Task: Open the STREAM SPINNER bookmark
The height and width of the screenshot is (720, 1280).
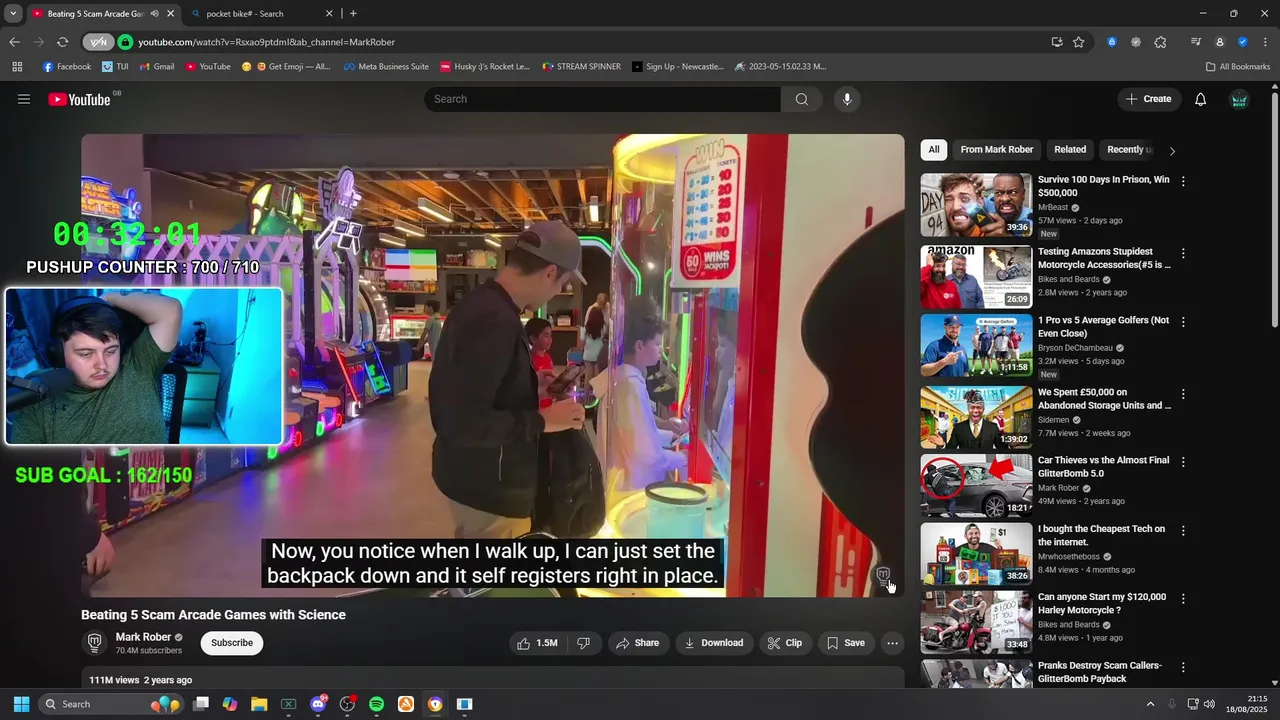Action: tap(582, 67)
